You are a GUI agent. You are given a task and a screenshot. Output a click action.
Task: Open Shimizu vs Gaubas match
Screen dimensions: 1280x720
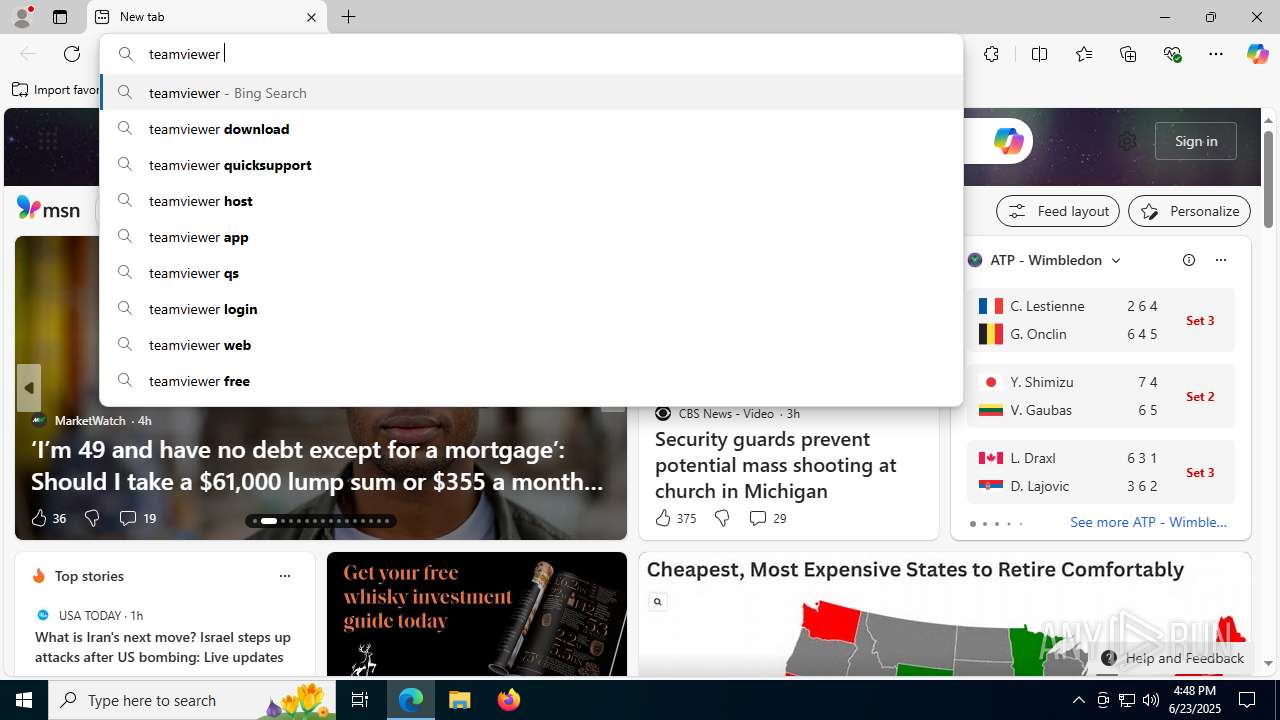coord(1100,396)
